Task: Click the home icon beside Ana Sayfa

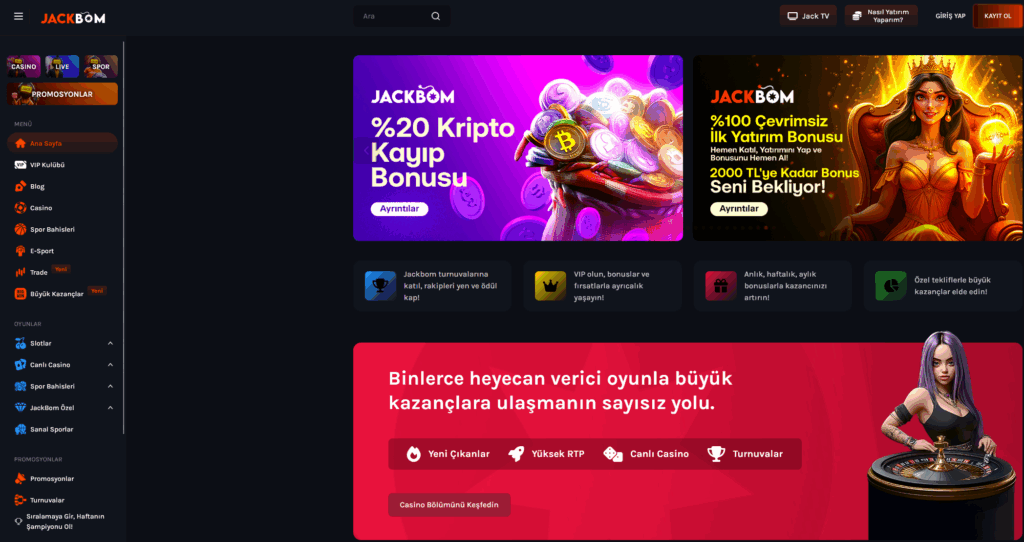Action: coord(20,143)
